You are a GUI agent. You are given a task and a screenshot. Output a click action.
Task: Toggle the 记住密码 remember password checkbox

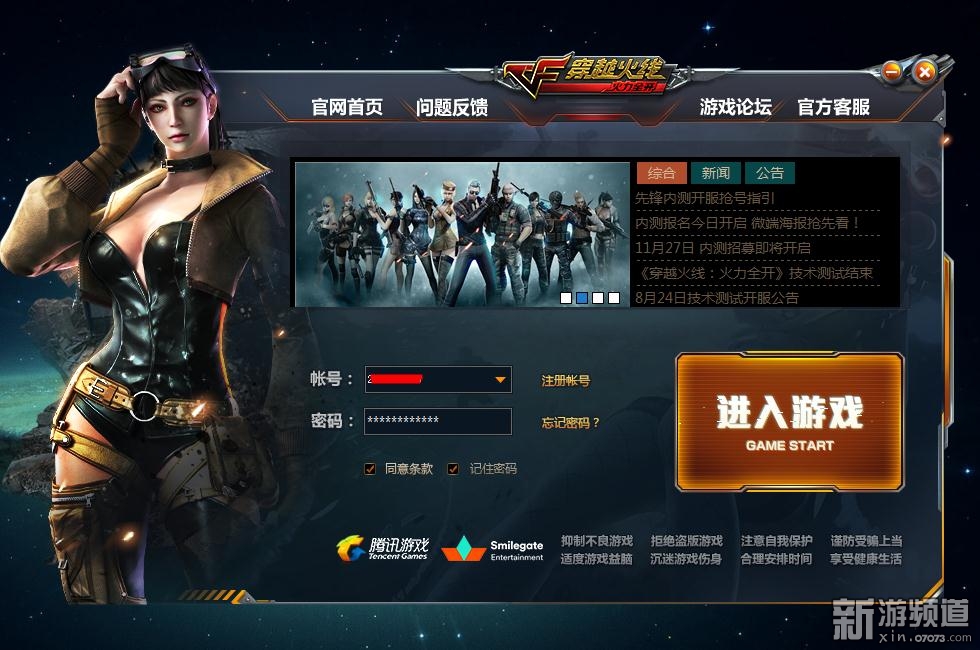pos(453,469)
